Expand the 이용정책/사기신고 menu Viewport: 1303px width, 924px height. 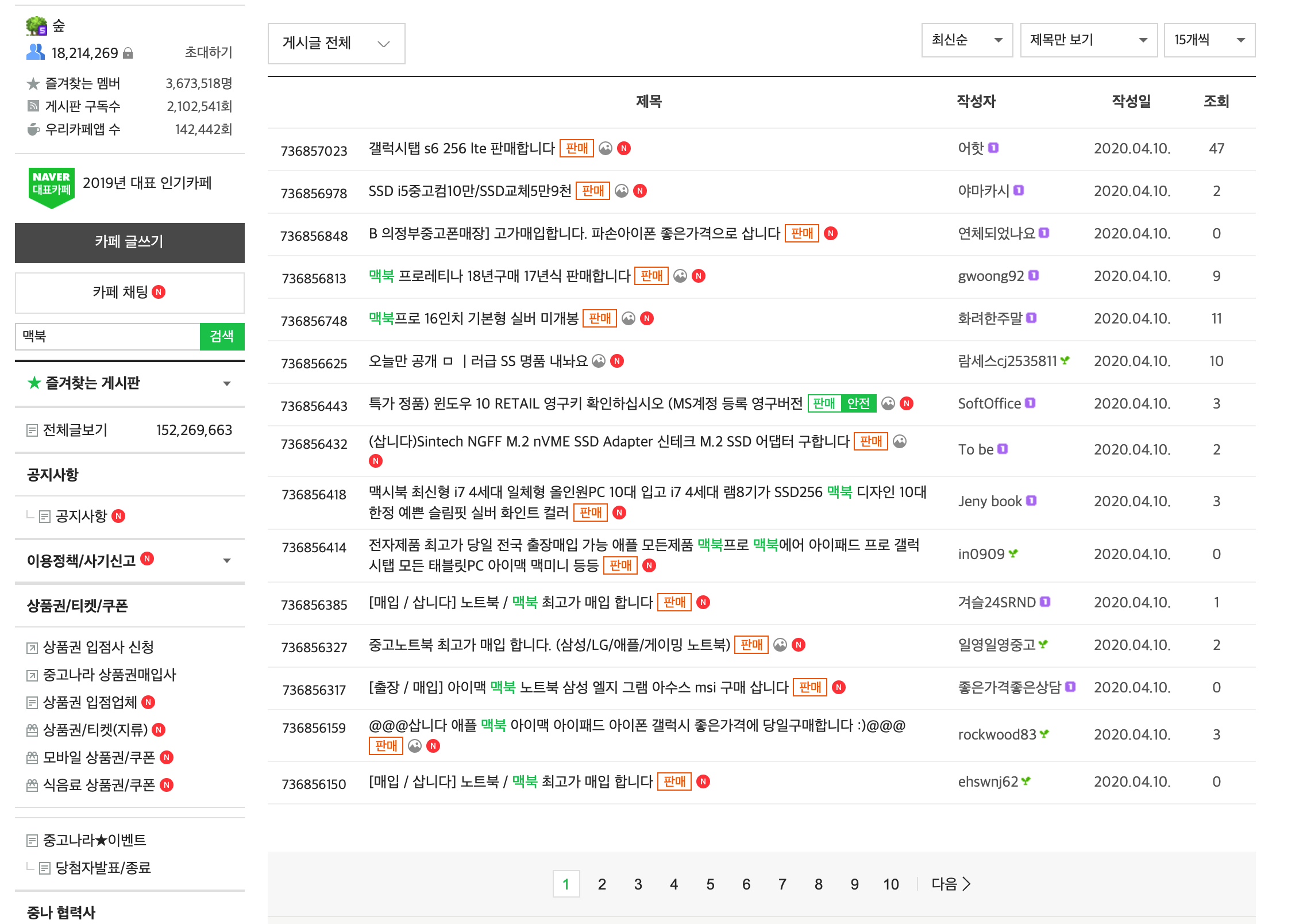pyautogui.click(x=227, y=560)
